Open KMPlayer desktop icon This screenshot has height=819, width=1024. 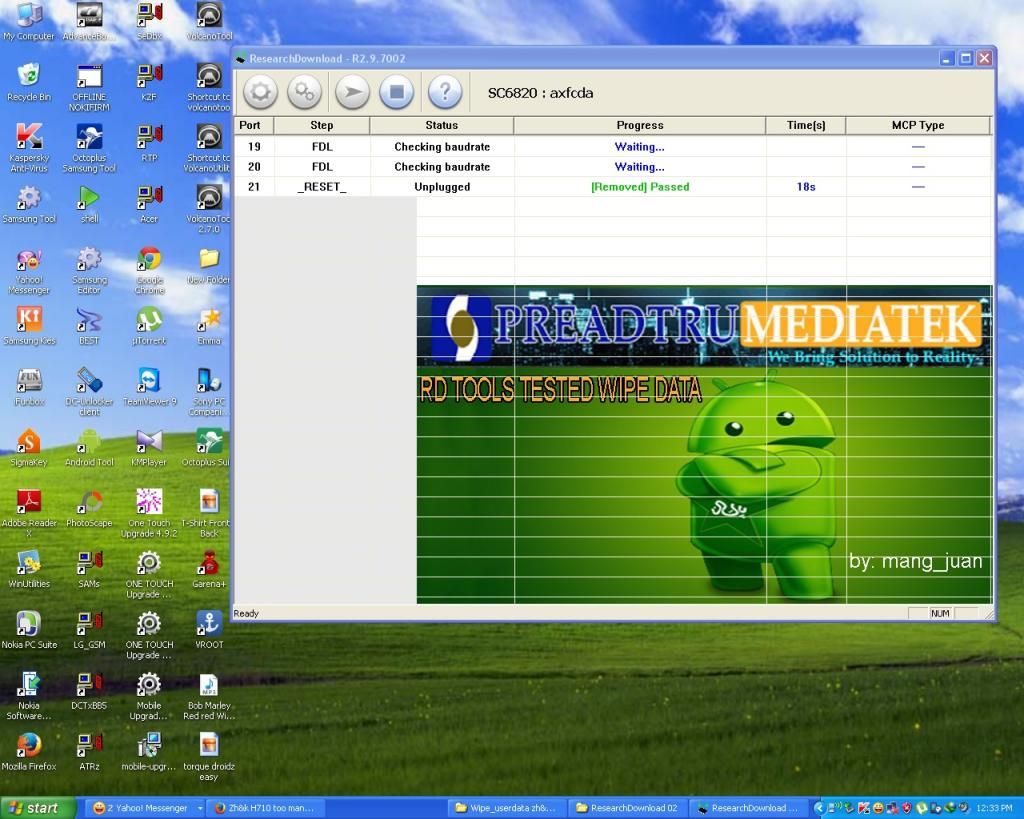click(x=149, y=447)
